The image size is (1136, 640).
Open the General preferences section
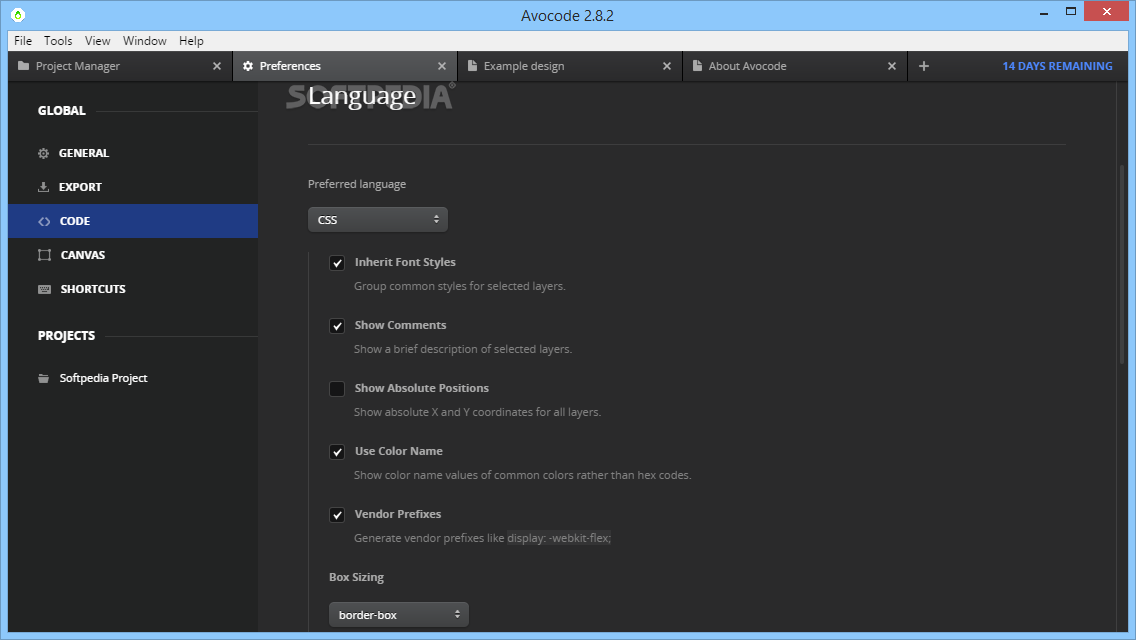[x=133, y=153]
